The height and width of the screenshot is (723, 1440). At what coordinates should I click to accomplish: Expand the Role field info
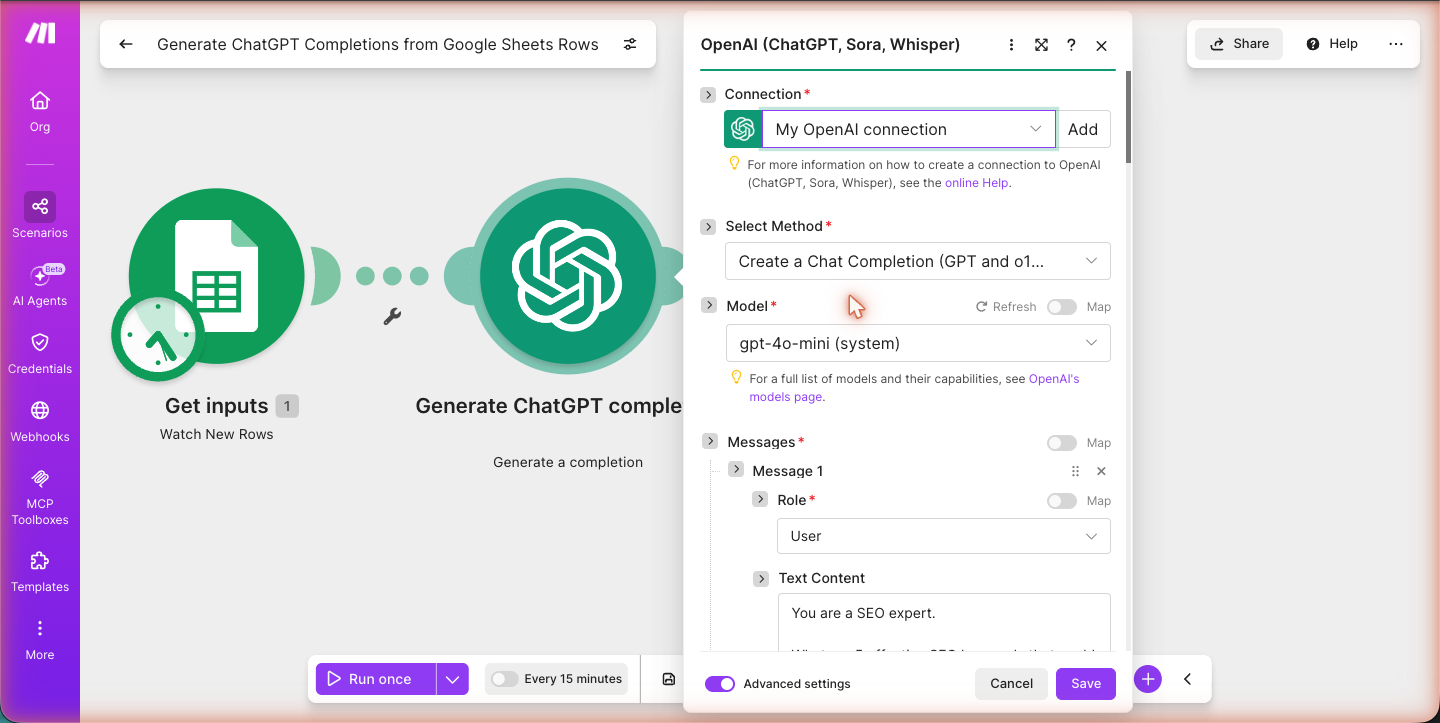tap(760, 498)
